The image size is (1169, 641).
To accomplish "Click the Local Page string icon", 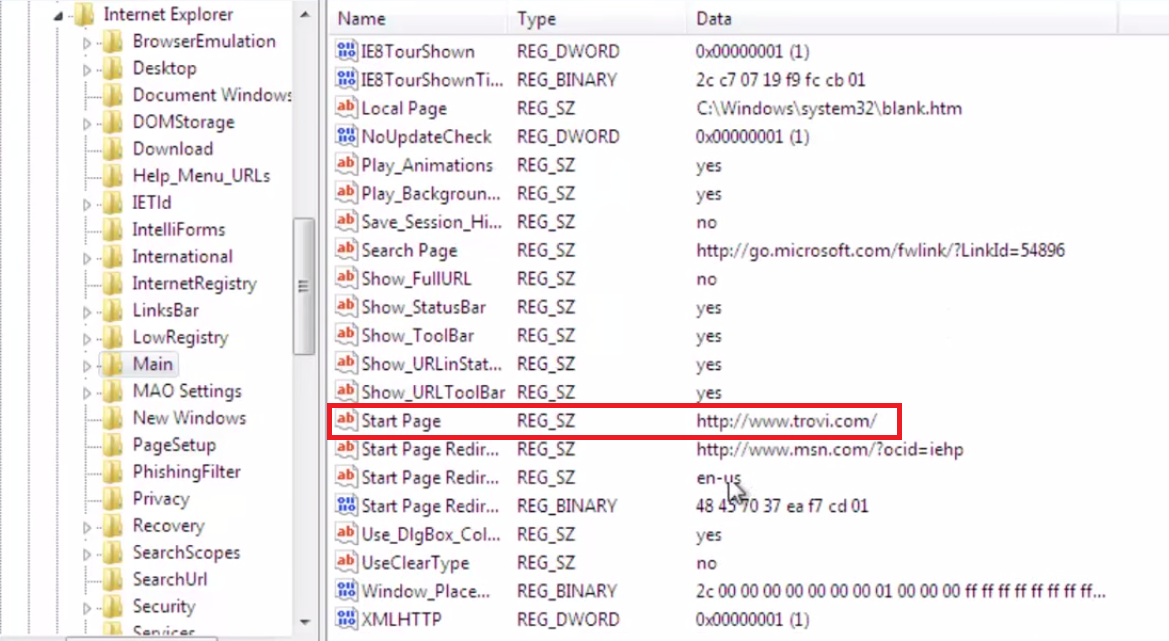I will click(x=346, y=108).
